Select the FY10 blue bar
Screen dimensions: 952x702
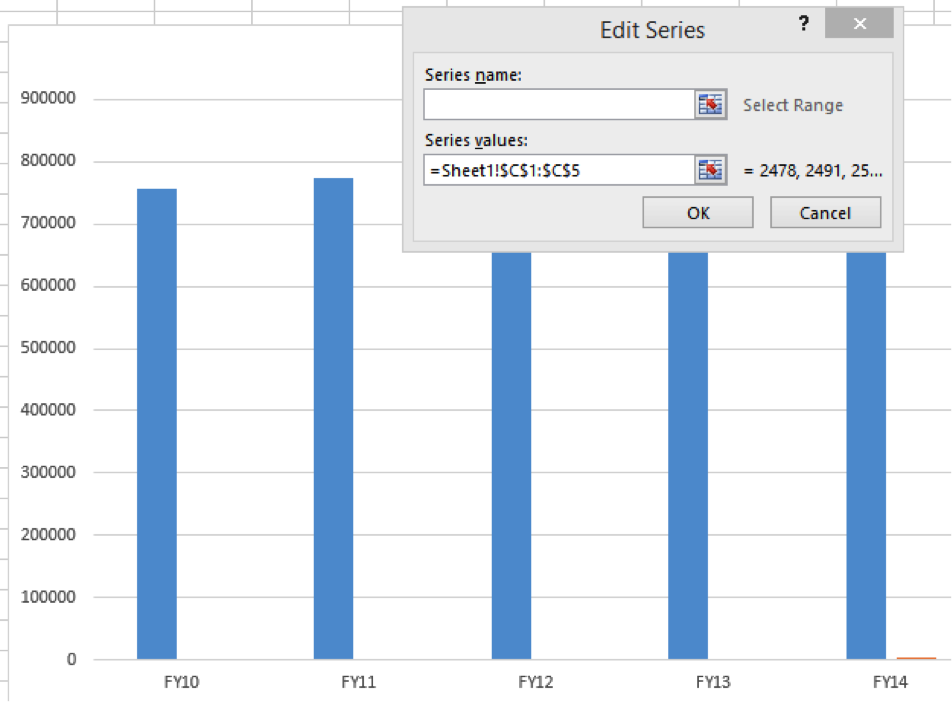coord(157,424)
